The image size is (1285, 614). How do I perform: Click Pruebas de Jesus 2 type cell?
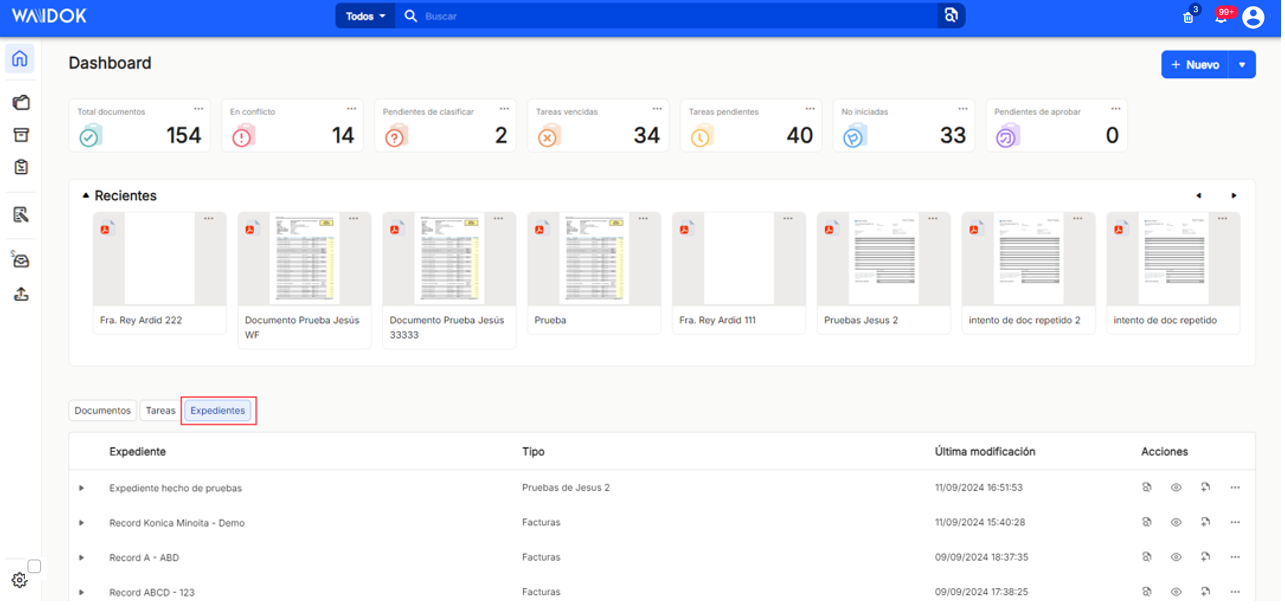(x=567, y=489)
